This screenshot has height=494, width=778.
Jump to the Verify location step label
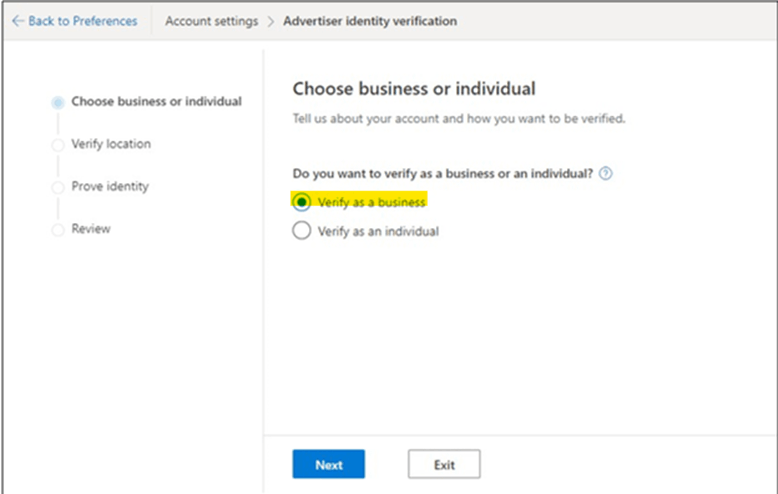point(111,144)
